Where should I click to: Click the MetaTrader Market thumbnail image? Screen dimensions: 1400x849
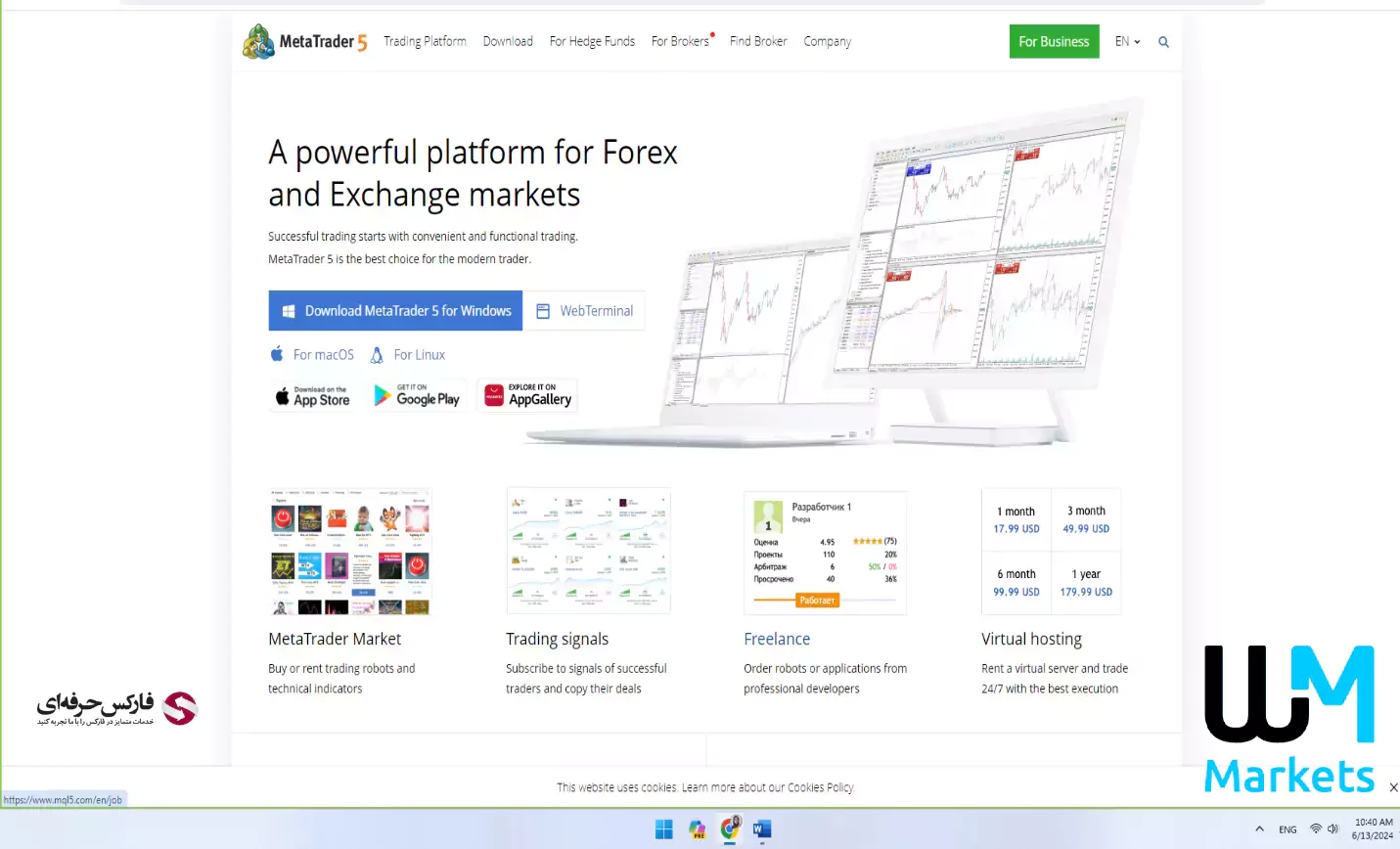(350, 552)
